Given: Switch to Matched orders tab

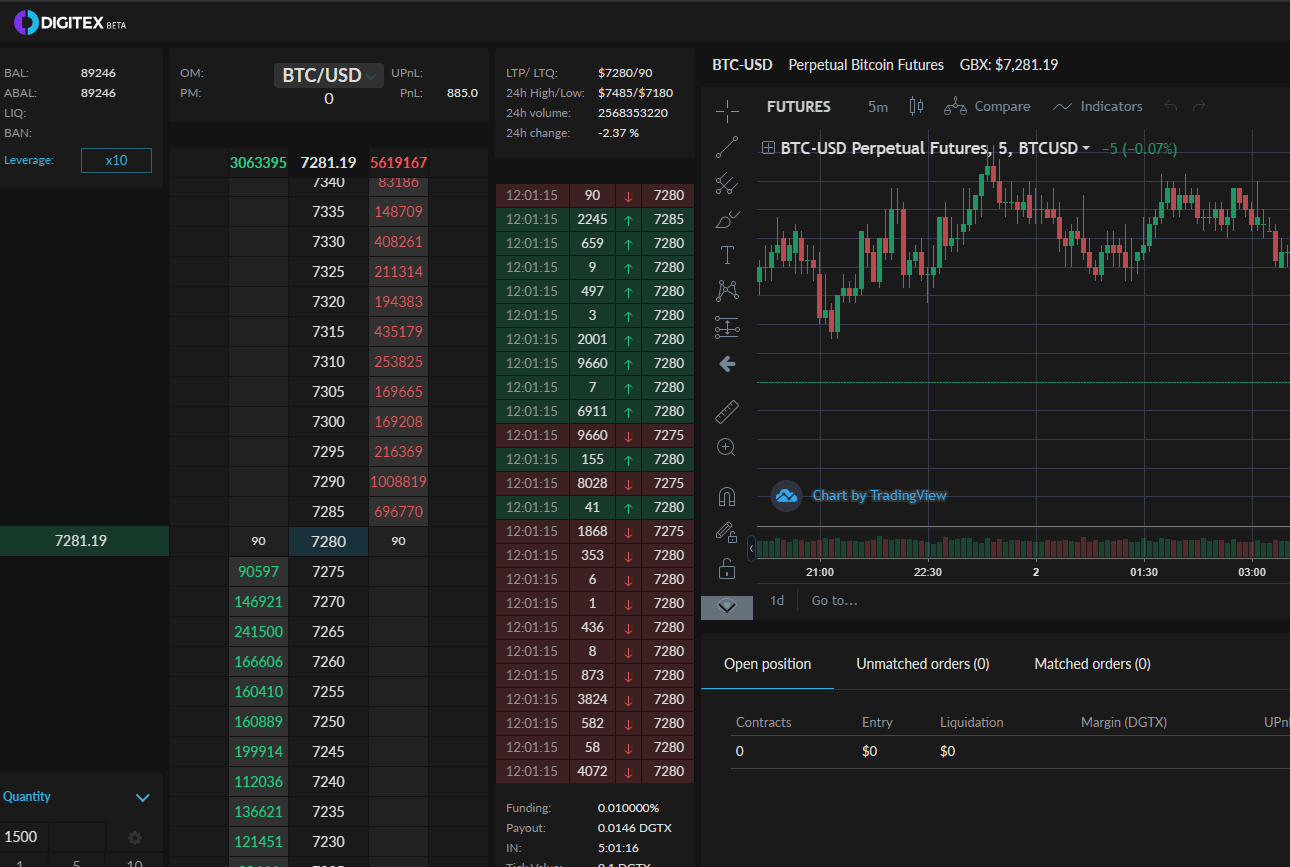Looking at the screenshot, I should 1092,664.
